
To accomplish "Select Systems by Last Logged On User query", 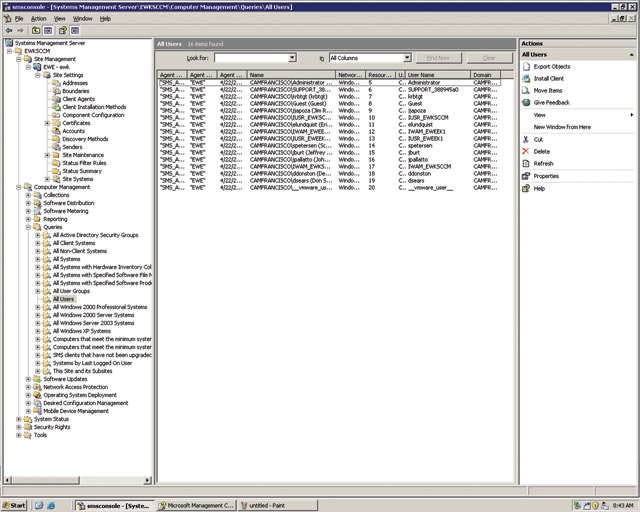I will click(x=93, y=363).
